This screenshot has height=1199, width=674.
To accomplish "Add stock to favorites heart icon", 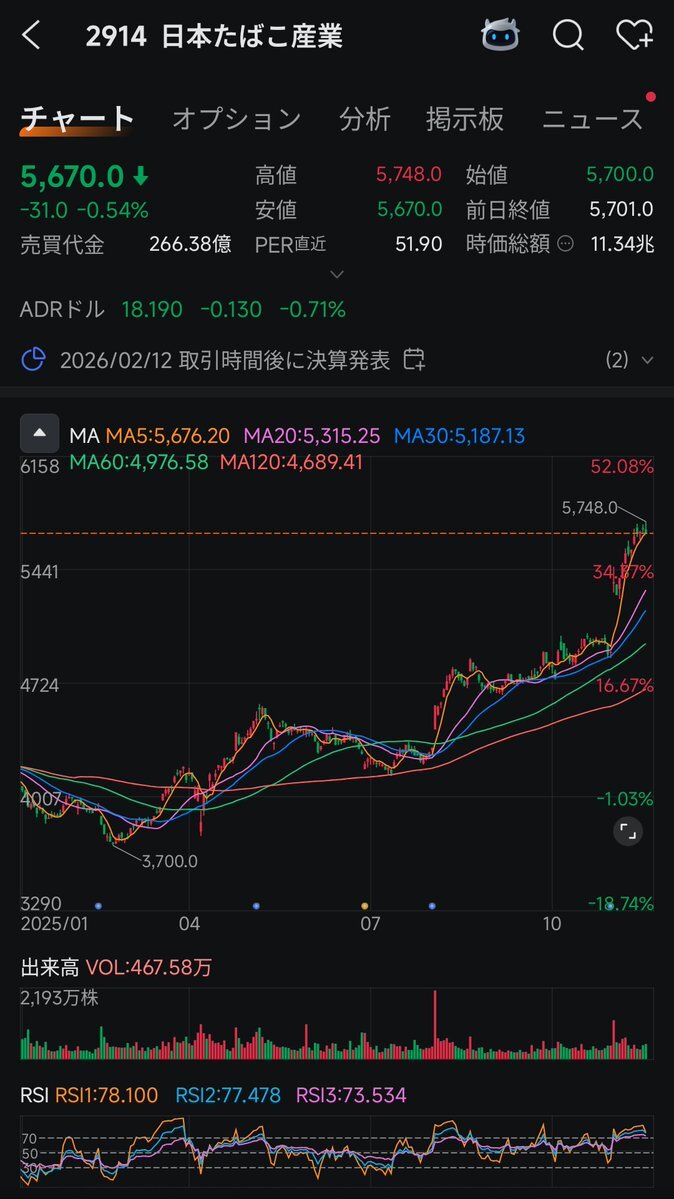I will [x=634, y=37].
